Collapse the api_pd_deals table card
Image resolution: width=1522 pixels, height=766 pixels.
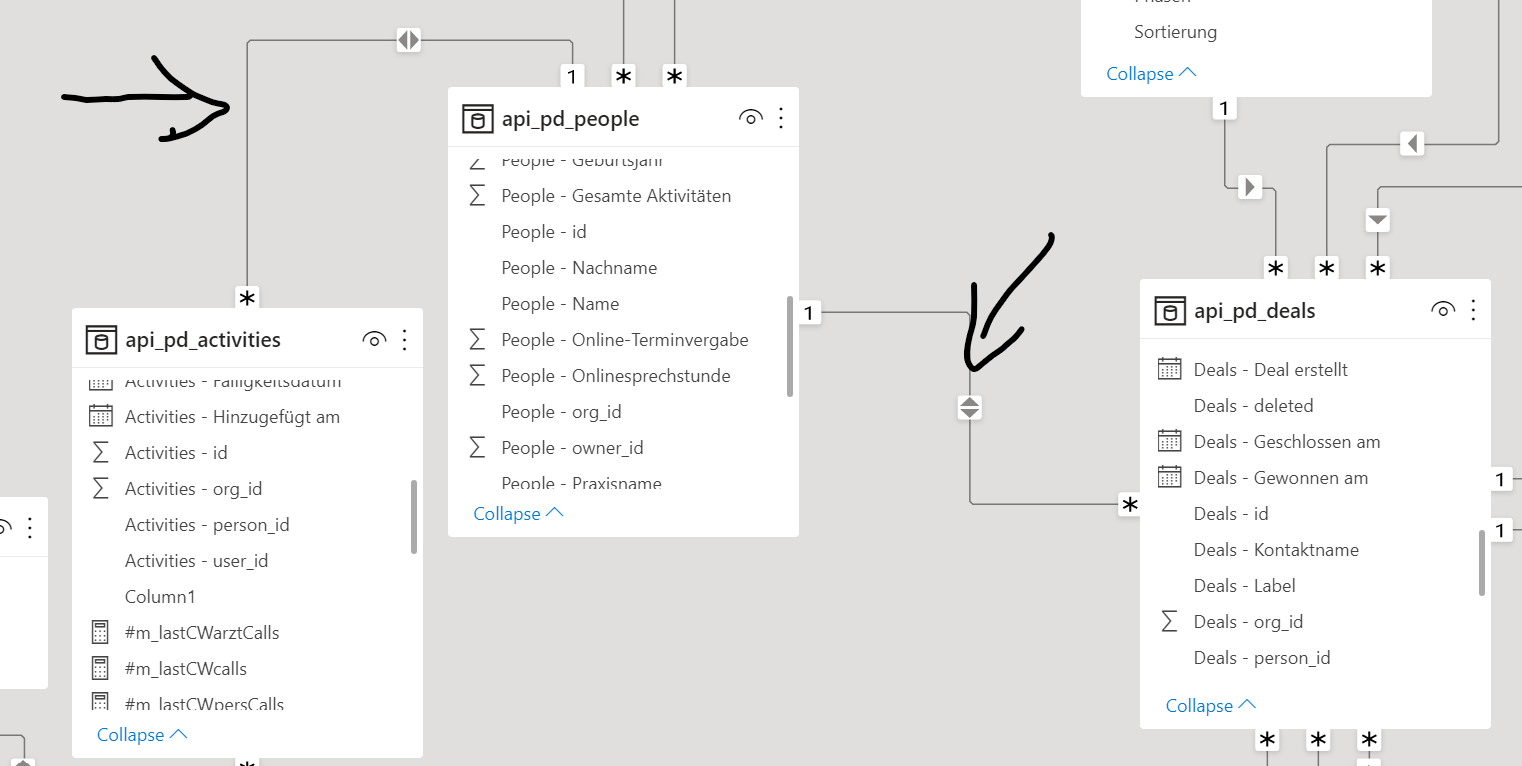[1211, 705]
